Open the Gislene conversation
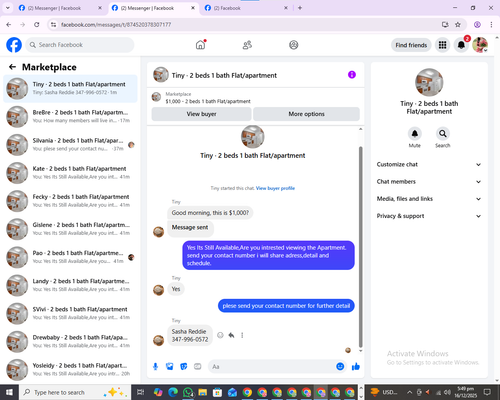The image size is (500, 400). (x=70, y=229)
